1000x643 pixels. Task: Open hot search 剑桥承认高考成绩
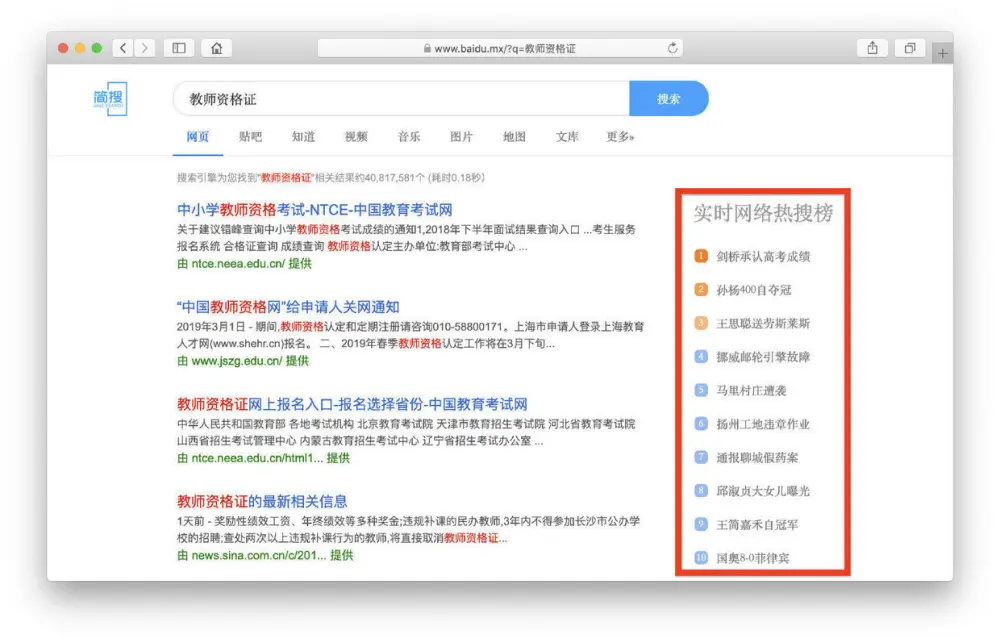763,256
